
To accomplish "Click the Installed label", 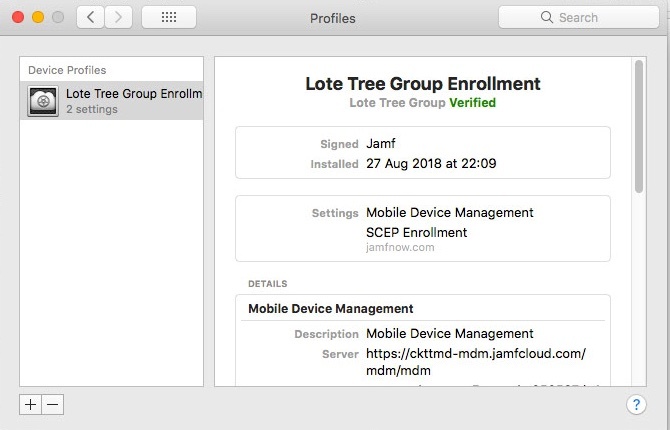I will pyautogui.click(x=334, y=164).
